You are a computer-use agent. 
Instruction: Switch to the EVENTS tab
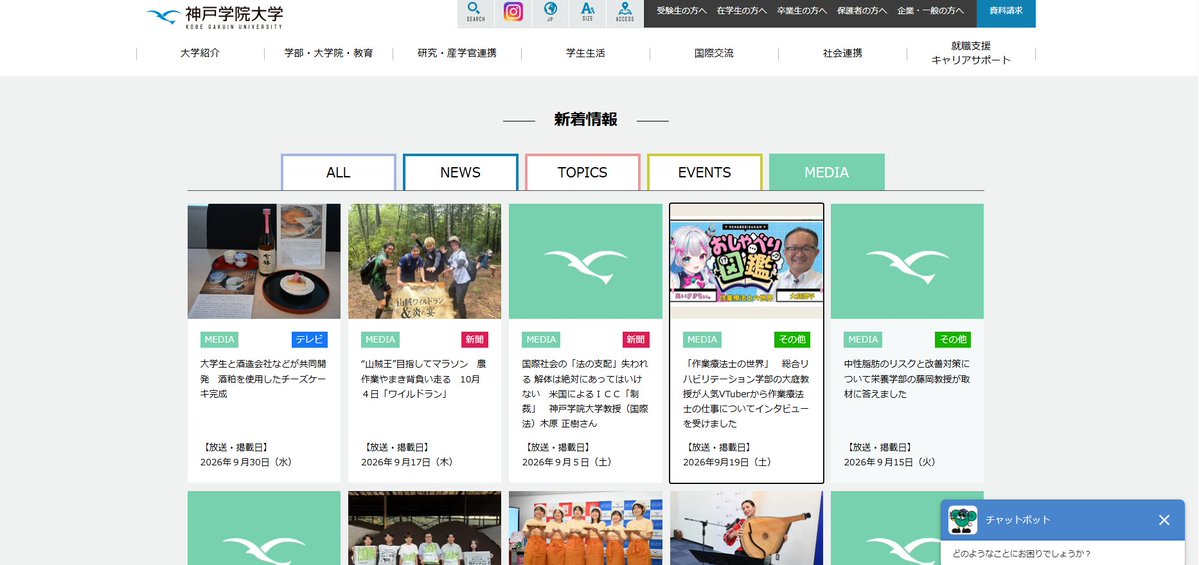pyautogui.click(x=704, y=172)
